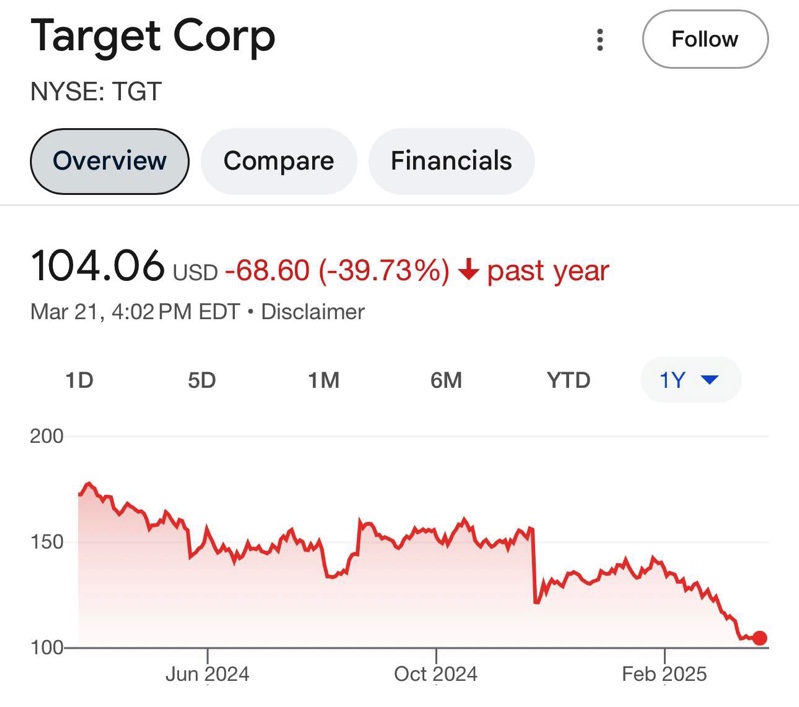Screen dimensions: 799x707
Task: Click the red down-arrow price change icon
Action: pyautogui.click(x=468, y=270)
